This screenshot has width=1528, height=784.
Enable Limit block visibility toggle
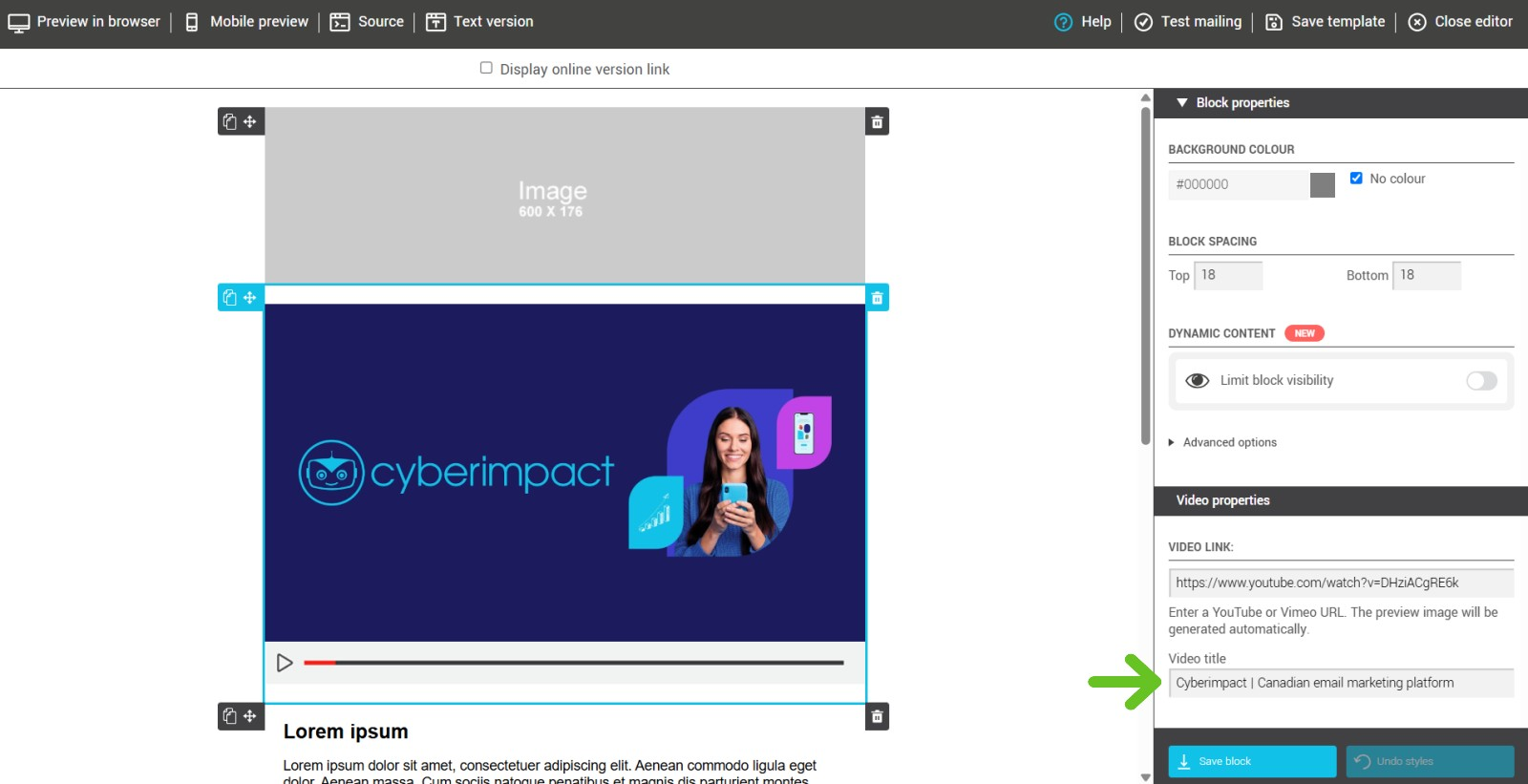[1481, 381]
